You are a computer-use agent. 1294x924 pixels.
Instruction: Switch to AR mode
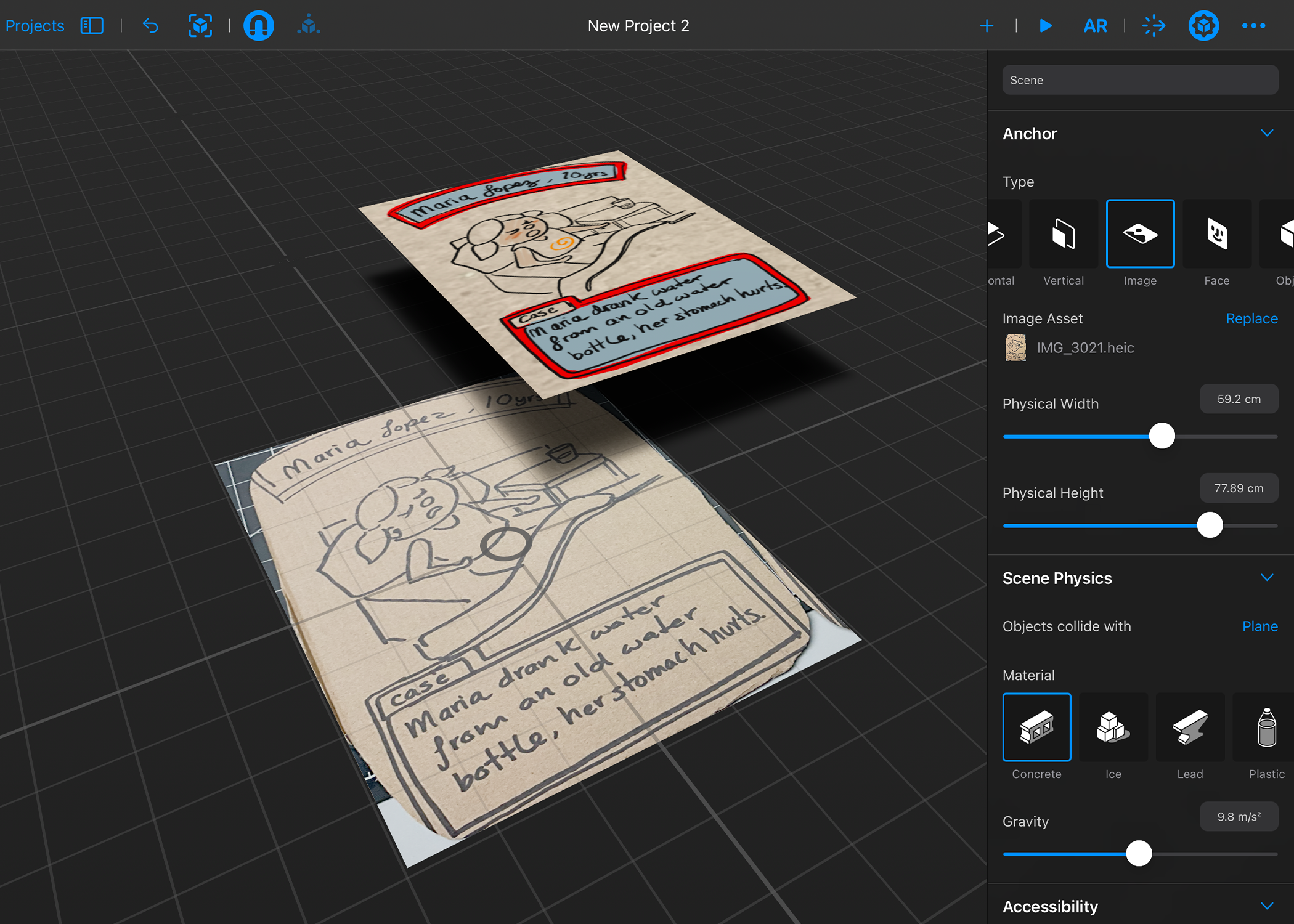pos(1095,26)
